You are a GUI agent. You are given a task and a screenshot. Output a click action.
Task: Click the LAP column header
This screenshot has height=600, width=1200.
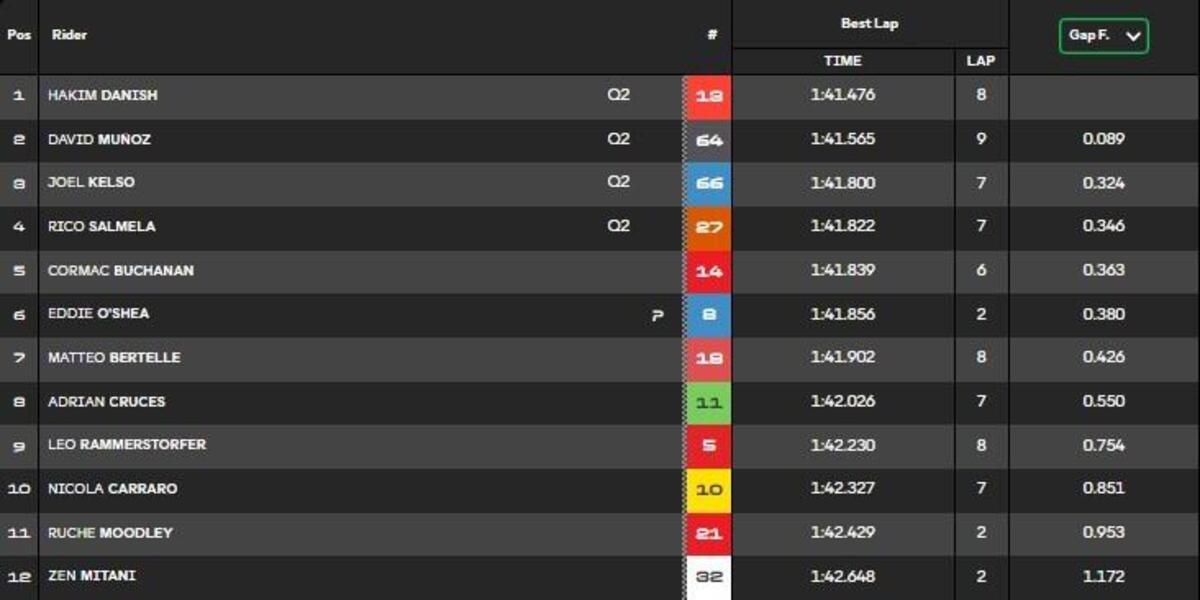(980, 61)
